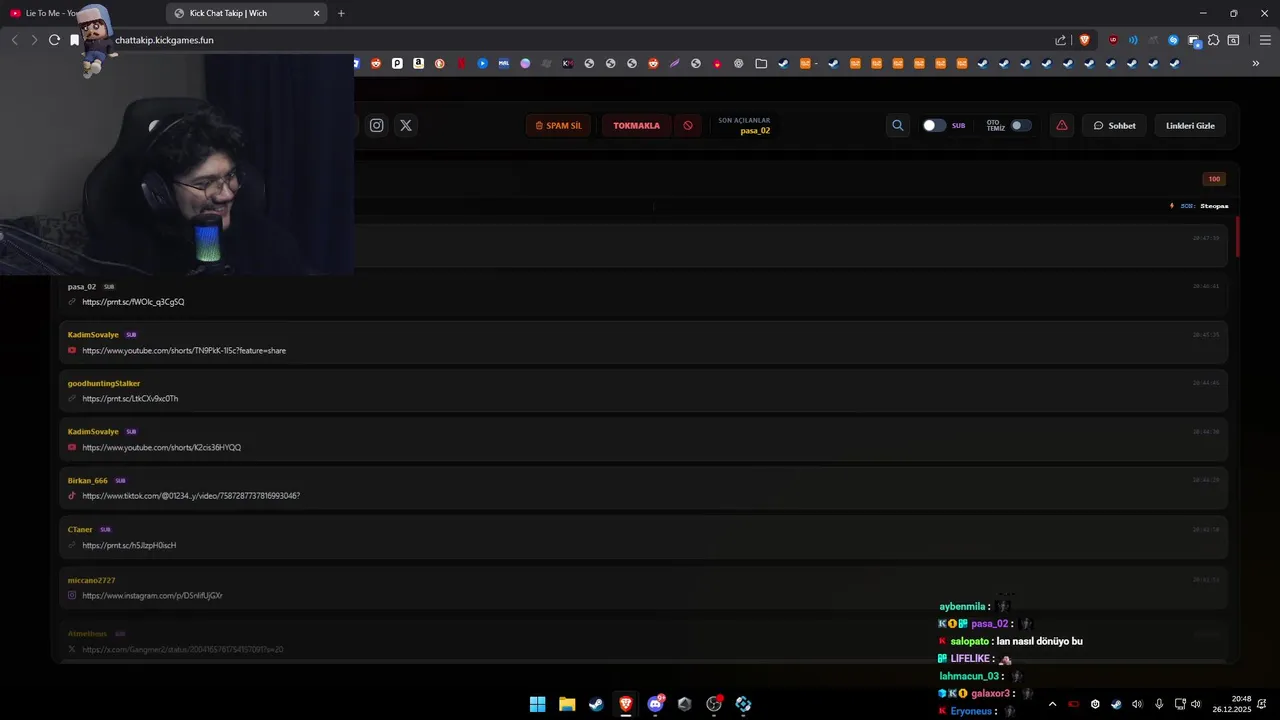
Task: Open the Instagram icon in the chat toolbar
Action: point(377,126)
